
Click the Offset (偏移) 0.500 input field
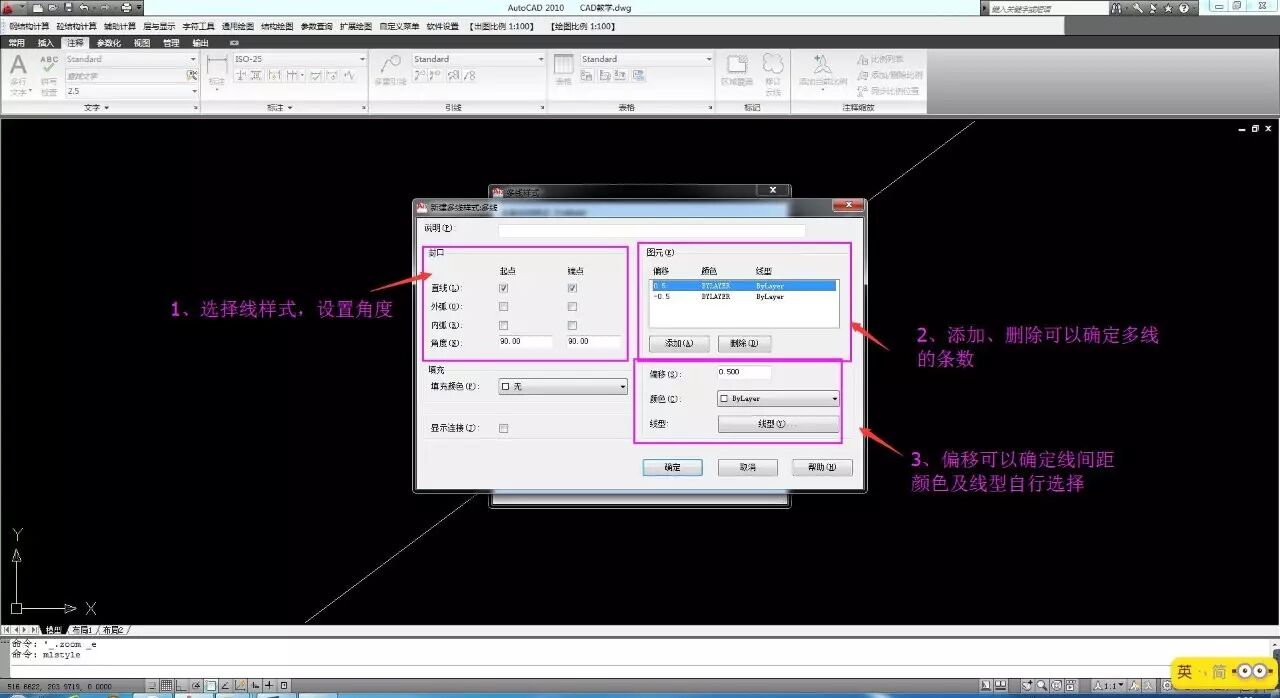[744, 373]
